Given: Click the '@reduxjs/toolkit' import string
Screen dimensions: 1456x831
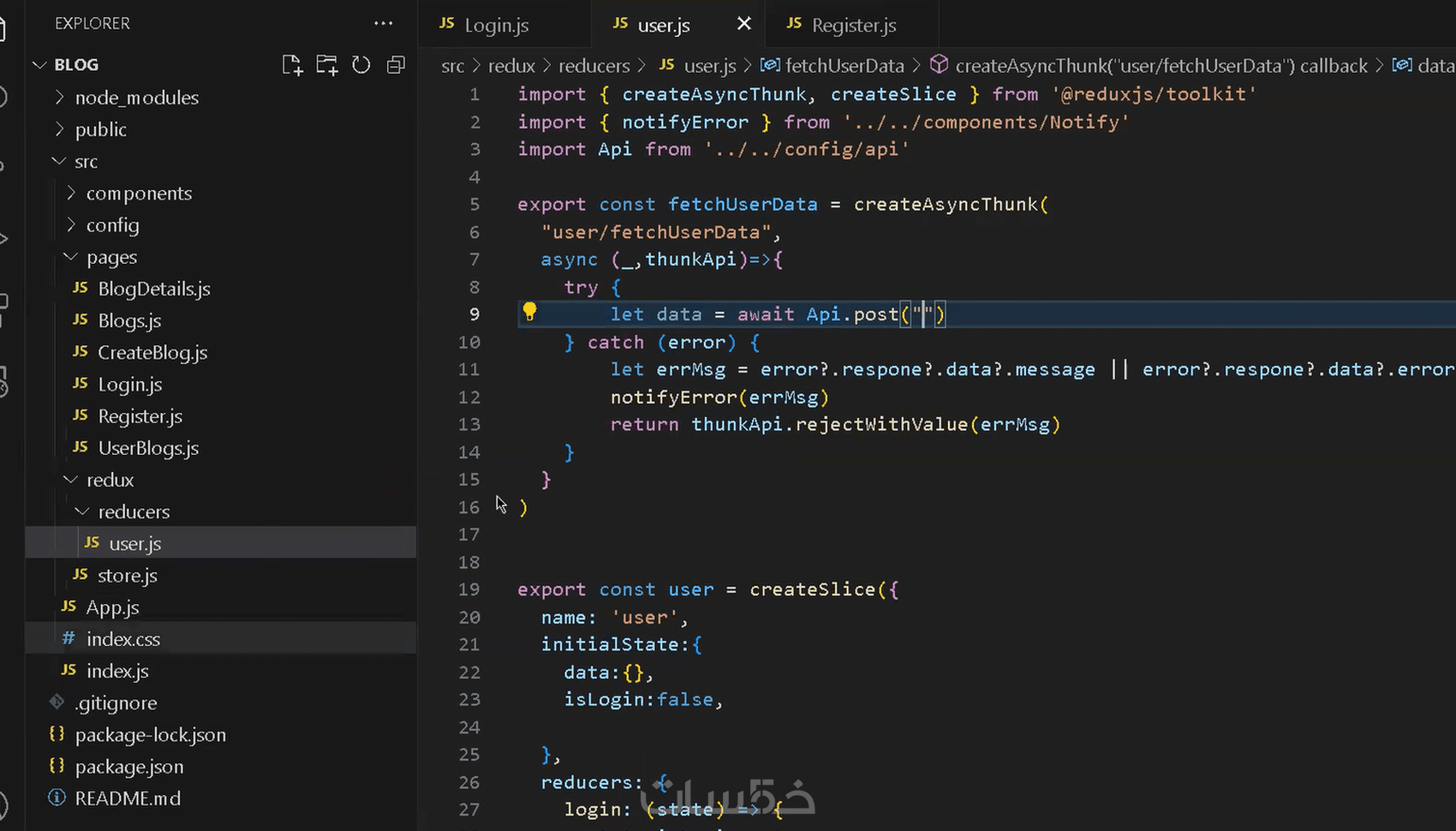Looking at the screenshot, I should pos(1154,94).
